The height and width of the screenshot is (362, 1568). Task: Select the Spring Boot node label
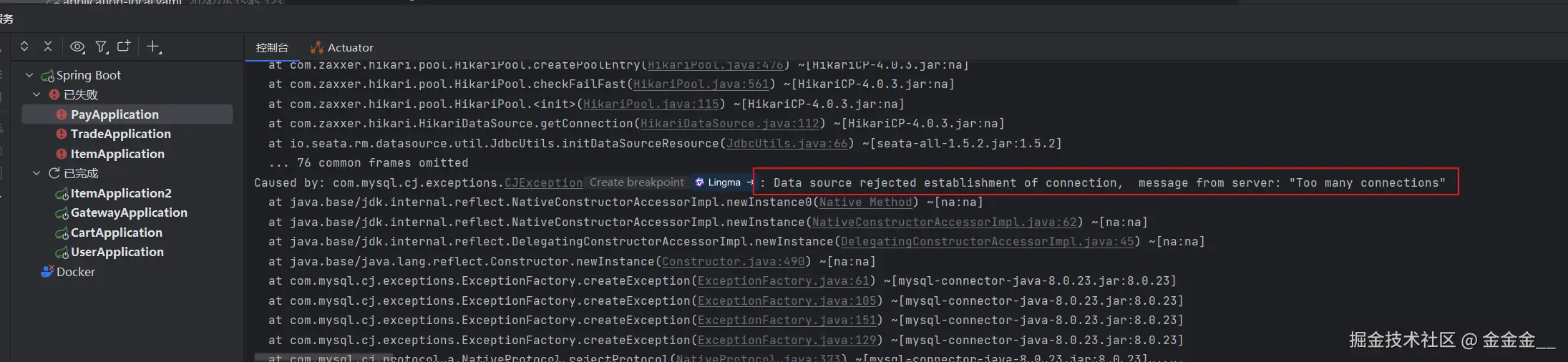89,75
